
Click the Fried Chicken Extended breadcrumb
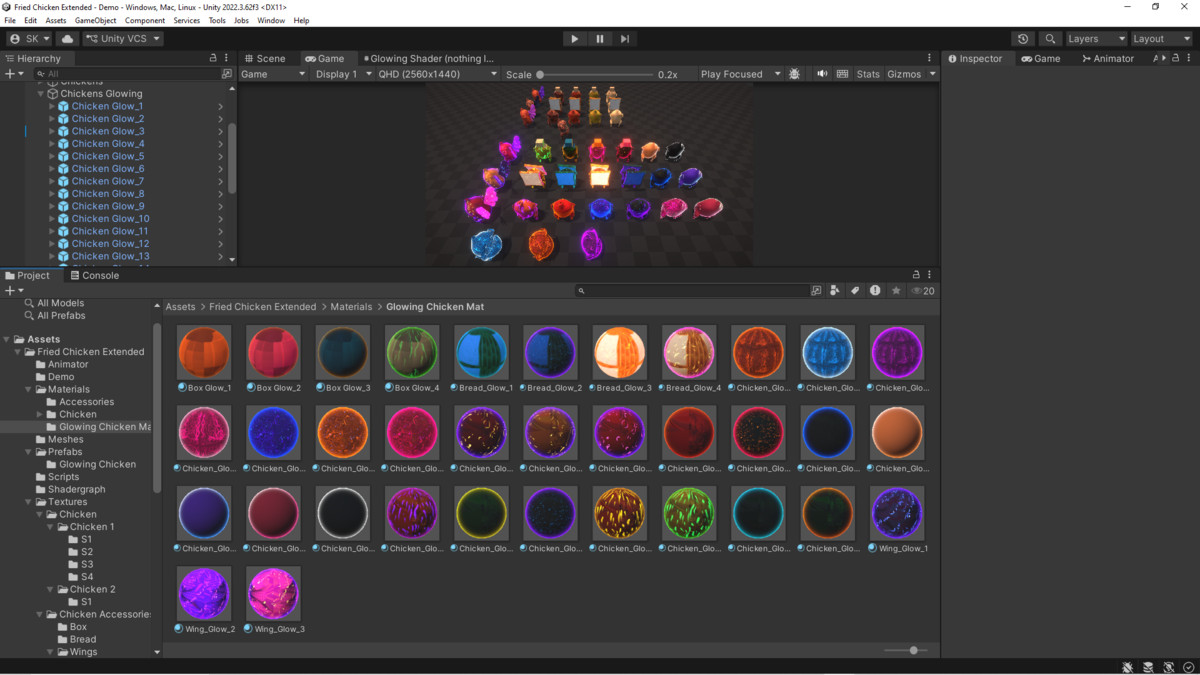pyautogui.click(x=262, y=307)
